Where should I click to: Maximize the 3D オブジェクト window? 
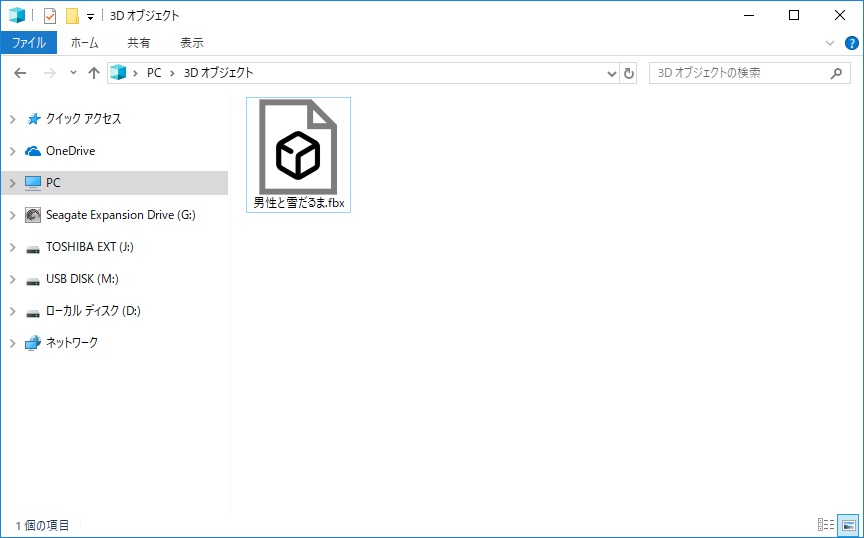(794, 15)
